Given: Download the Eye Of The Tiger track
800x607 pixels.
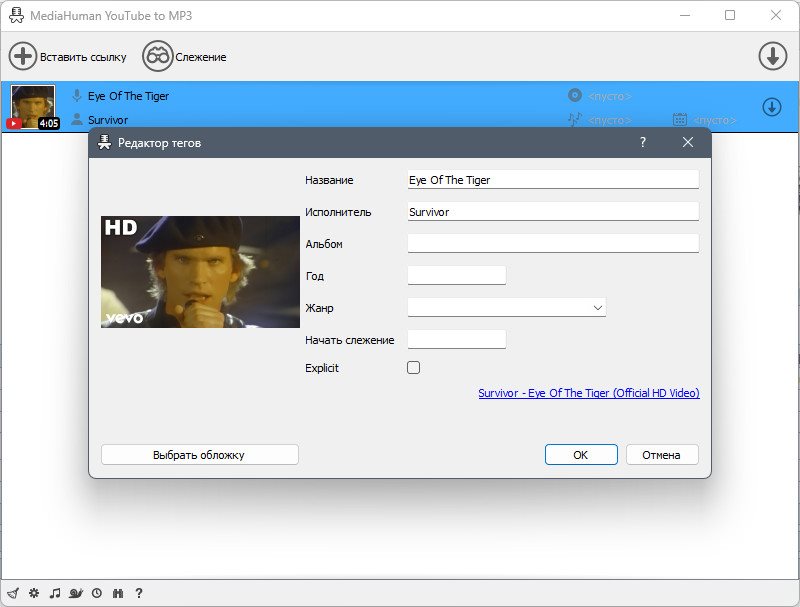Looking at the screenshot, I should point(772,108).
